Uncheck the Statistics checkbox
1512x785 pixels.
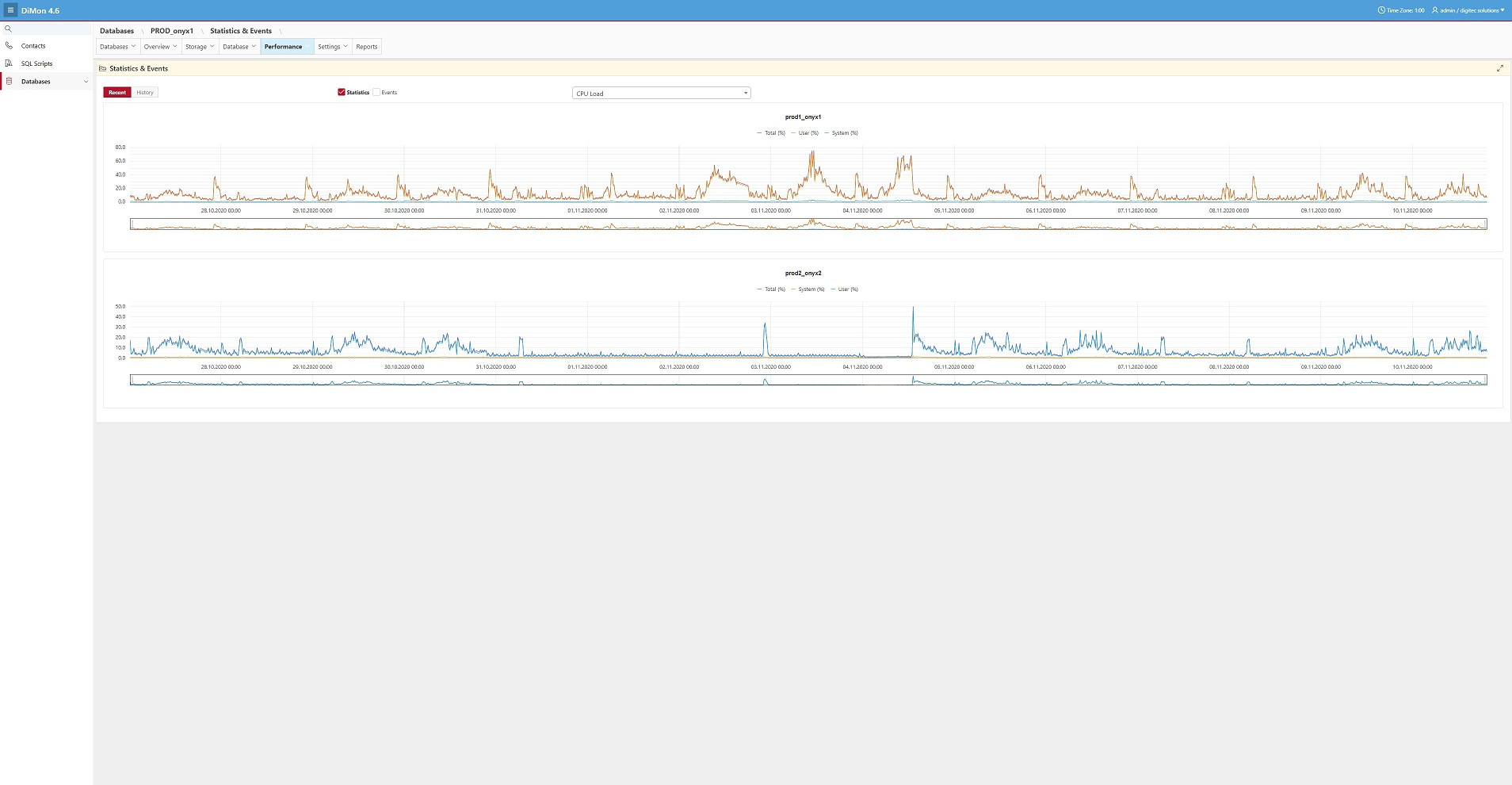coord(342,93)
